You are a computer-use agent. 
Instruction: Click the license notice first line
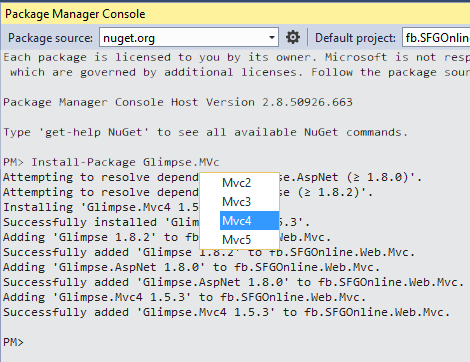pyautogui.click(x=236, y=57)
